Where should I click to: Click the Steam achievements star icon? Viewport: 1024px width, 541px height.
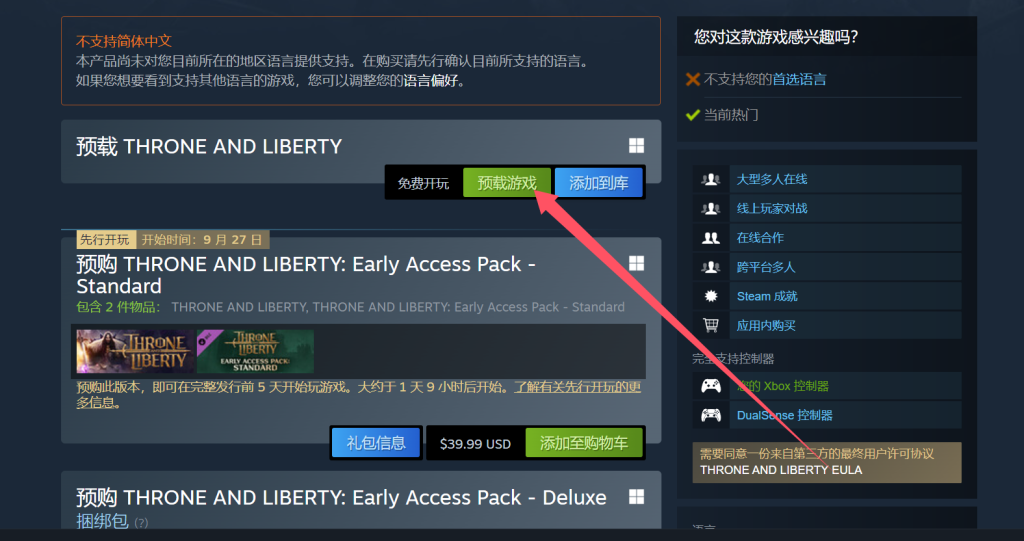[711, 296]
